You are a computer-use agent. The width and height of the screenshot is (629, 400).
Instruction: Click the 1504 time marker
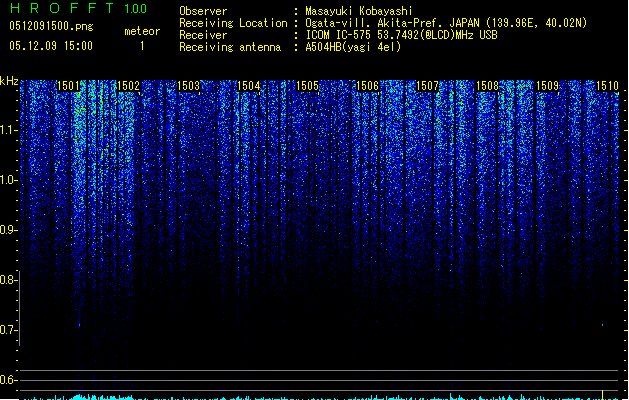[249, 86]
